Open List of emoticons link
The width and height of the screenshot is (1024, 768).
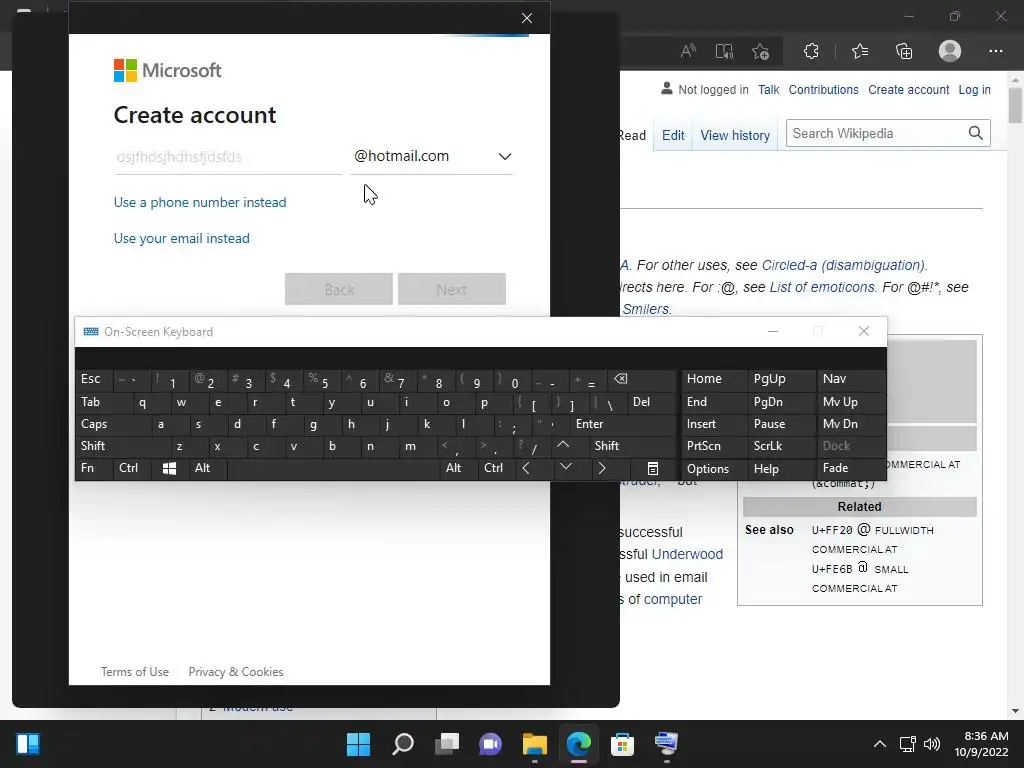822,287
